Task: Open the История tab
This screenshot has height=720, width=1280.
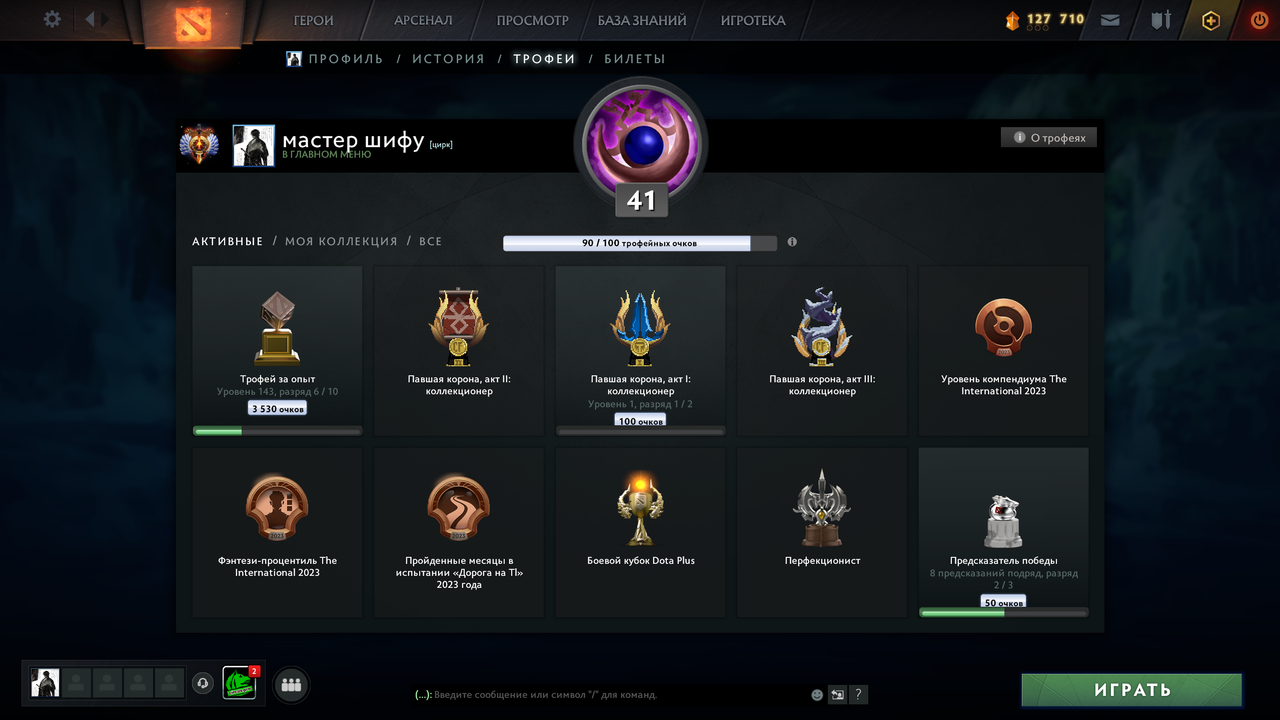Action: 448,59
